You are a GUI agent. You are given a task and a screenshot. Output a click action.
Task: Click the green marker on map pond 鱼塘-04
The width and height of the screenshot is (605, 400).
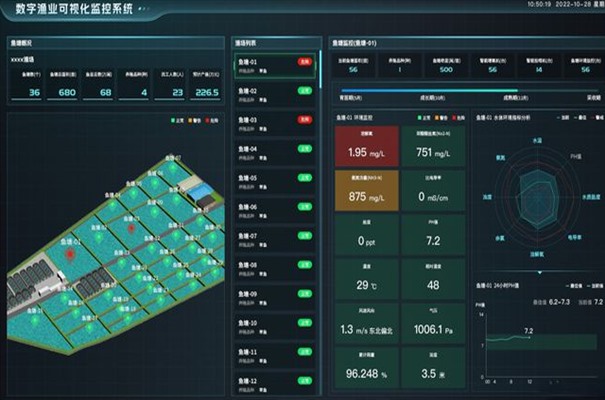tap(113, 205)
